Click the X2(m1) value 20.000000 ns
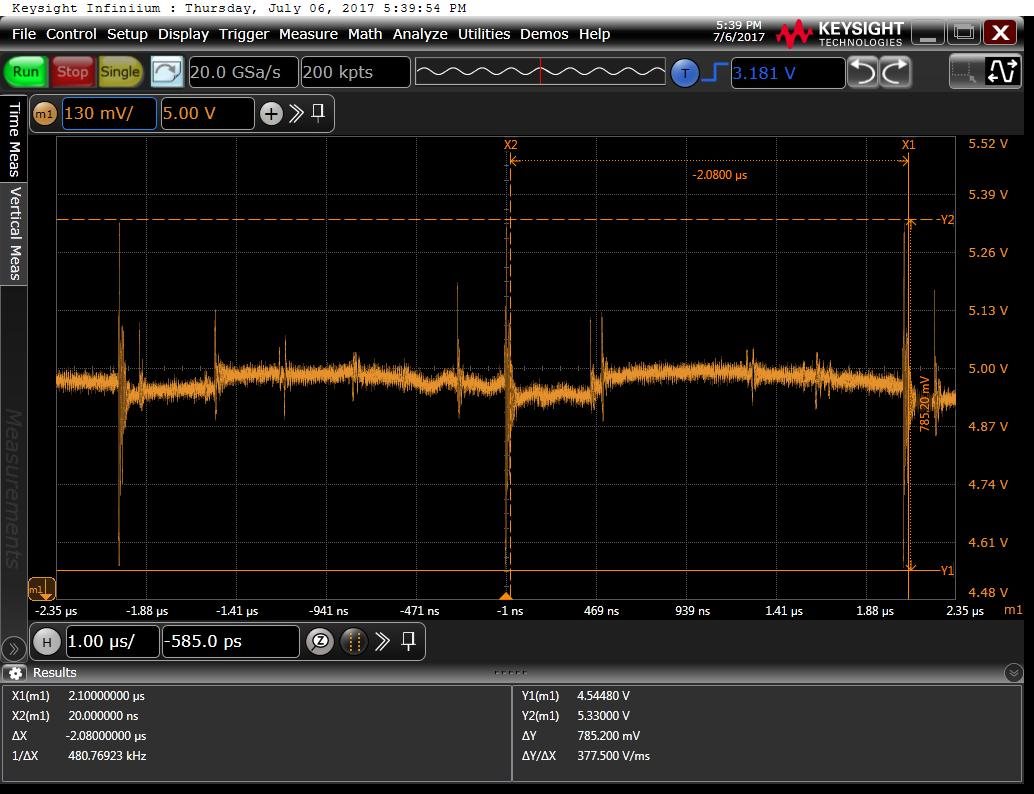The height and width of the screenshot is (794, 1034). click(x=103, y=716)
